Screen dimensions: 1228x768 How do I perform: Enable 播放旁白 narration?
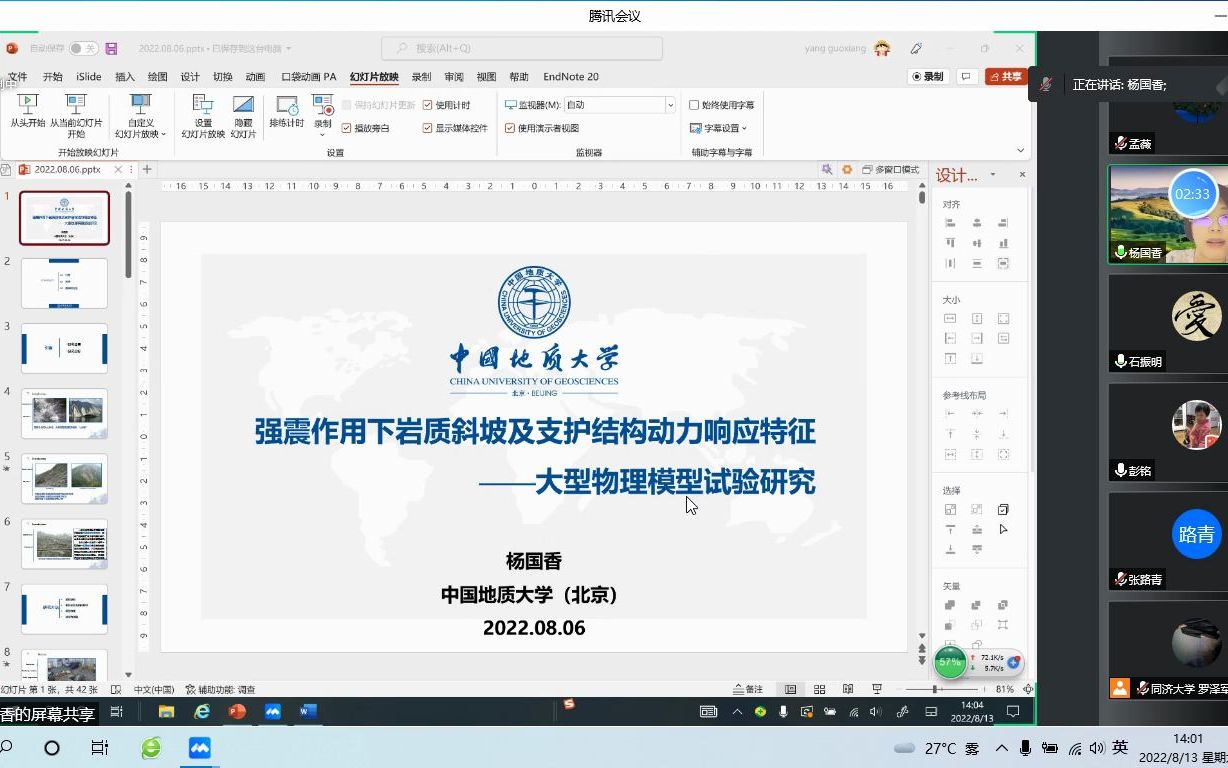[x=345, y=128]
